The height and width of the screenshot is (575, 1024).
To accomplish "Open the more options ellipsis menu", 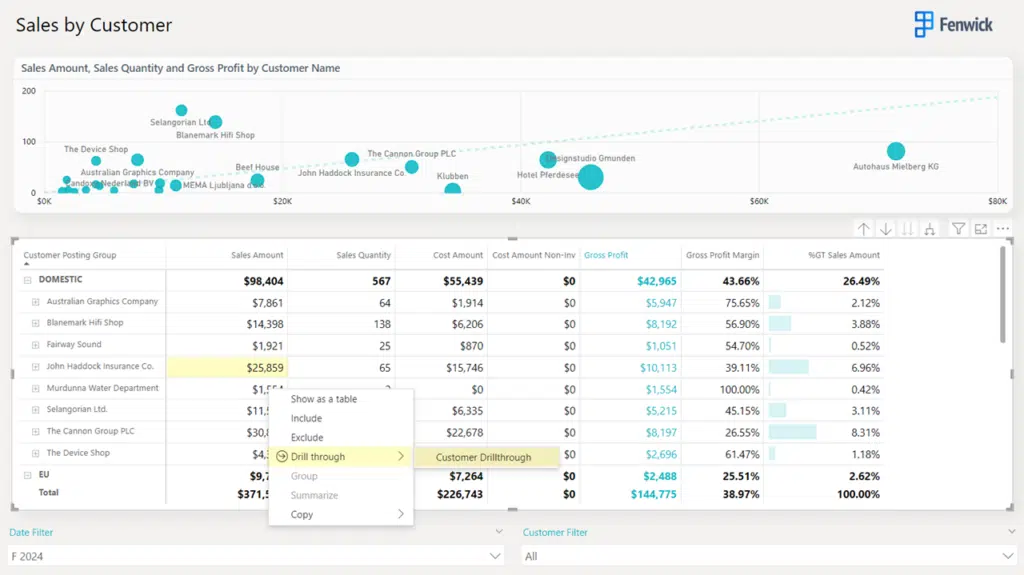I will click(x=1003, y=229).
